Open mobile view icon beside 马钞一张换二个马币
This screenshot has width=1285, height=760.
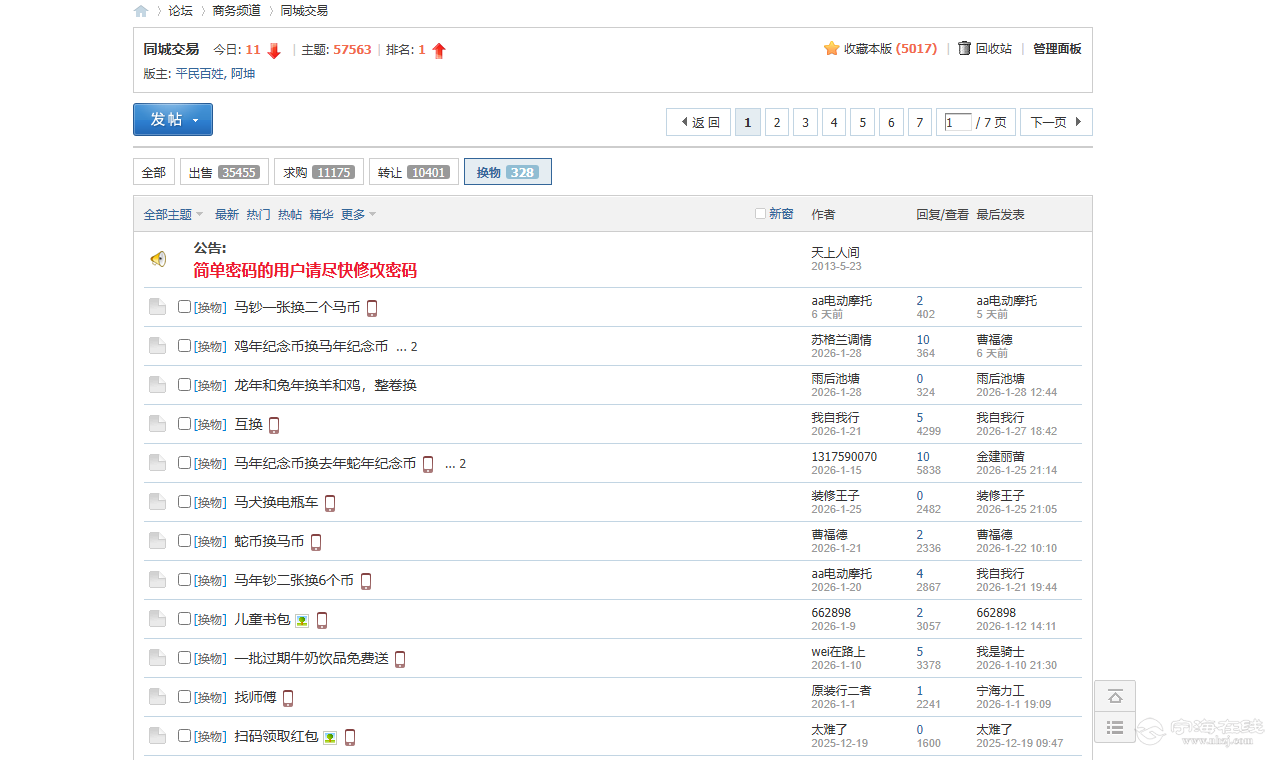pos(371,307)
